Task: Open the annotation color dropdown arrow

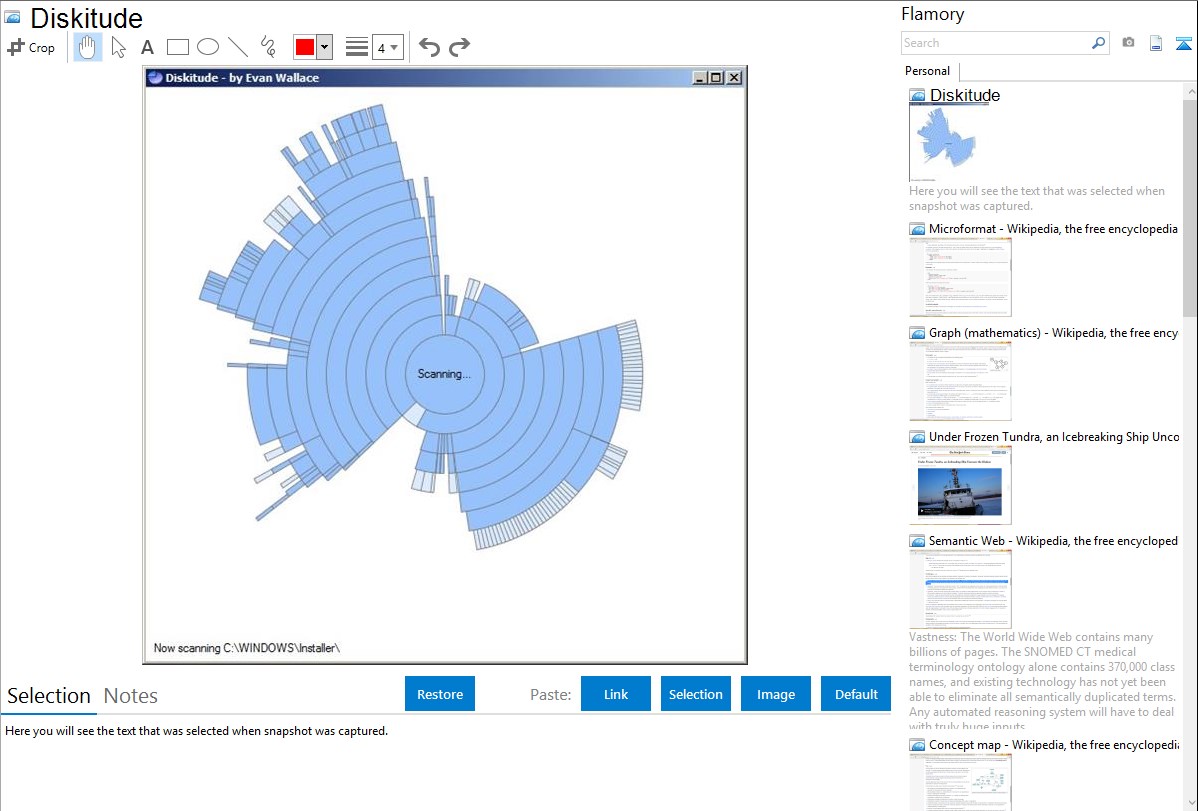Action: click(x=325, y=47)
